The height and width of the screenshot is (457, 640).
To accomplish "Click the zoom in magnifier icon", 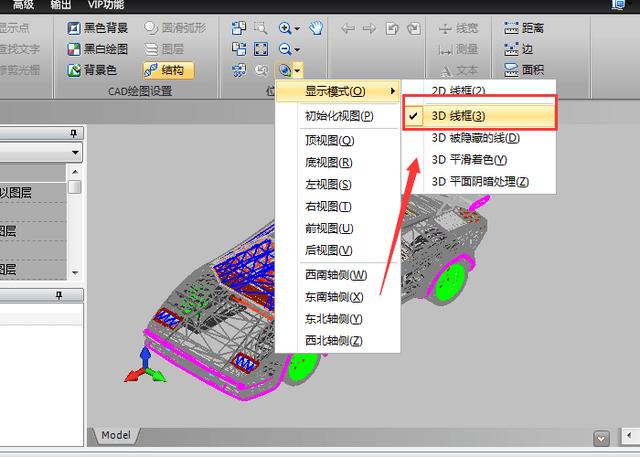I will tap(284, 28).
